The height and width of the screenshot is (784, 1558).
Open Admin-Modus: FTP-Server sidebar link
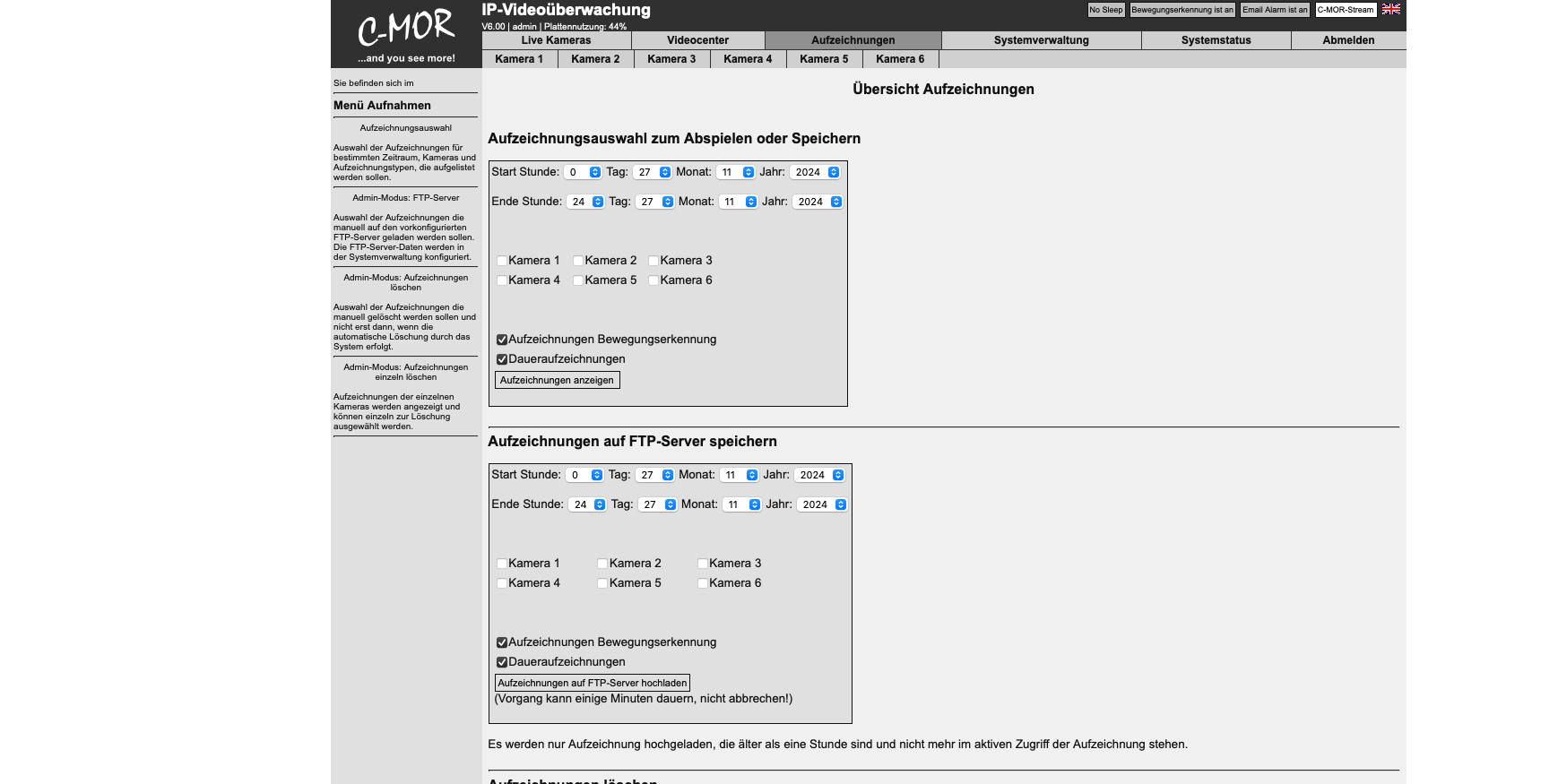pyautogui.click(x=406, y=198)
